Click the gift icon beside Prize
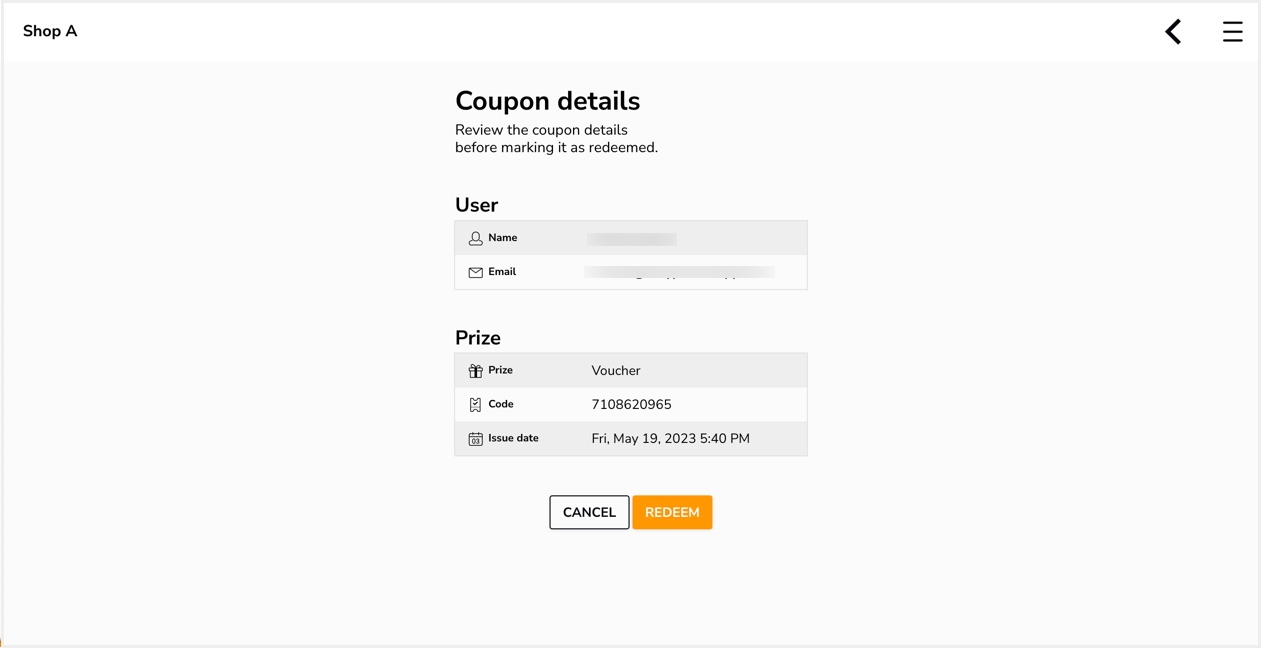 tap(475, 371)
